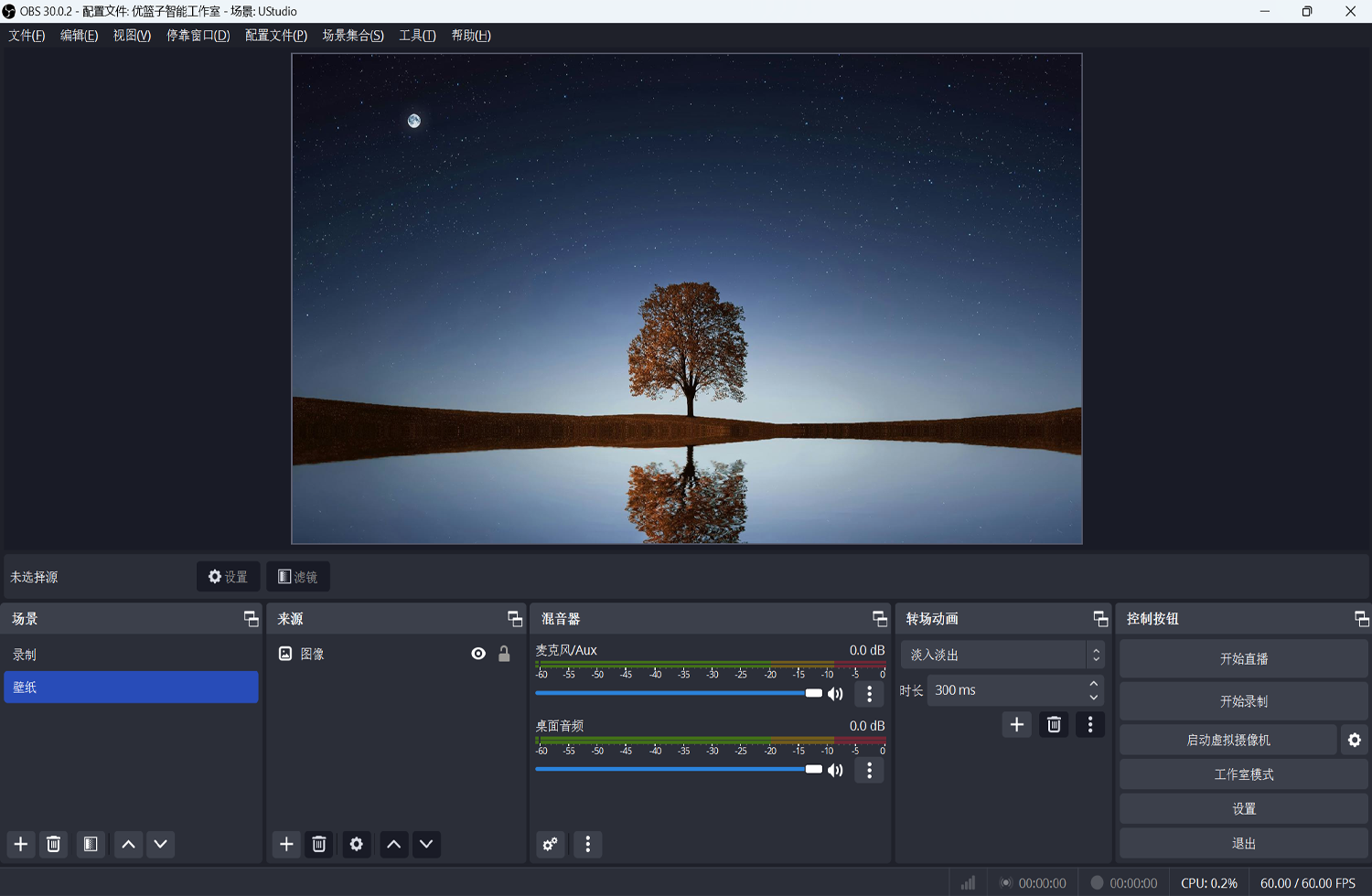Open the 淡入淡出 transition dropdown
The image size is (1372, 896).
1002,655
